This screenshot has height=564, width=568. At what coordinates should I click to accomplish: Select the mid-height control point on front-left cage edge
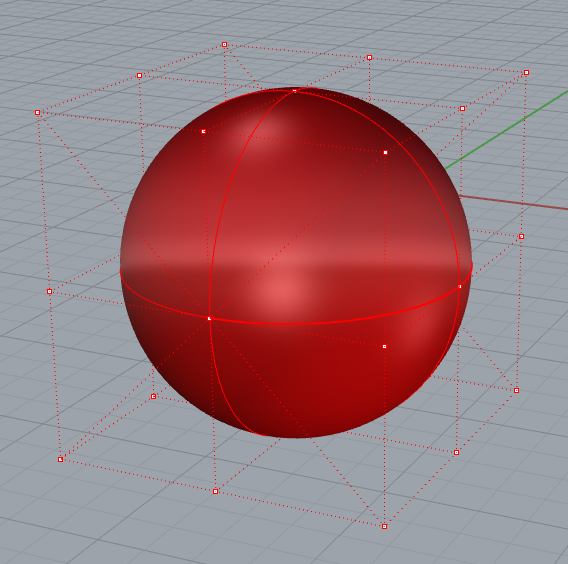click(x=50, y=291)
